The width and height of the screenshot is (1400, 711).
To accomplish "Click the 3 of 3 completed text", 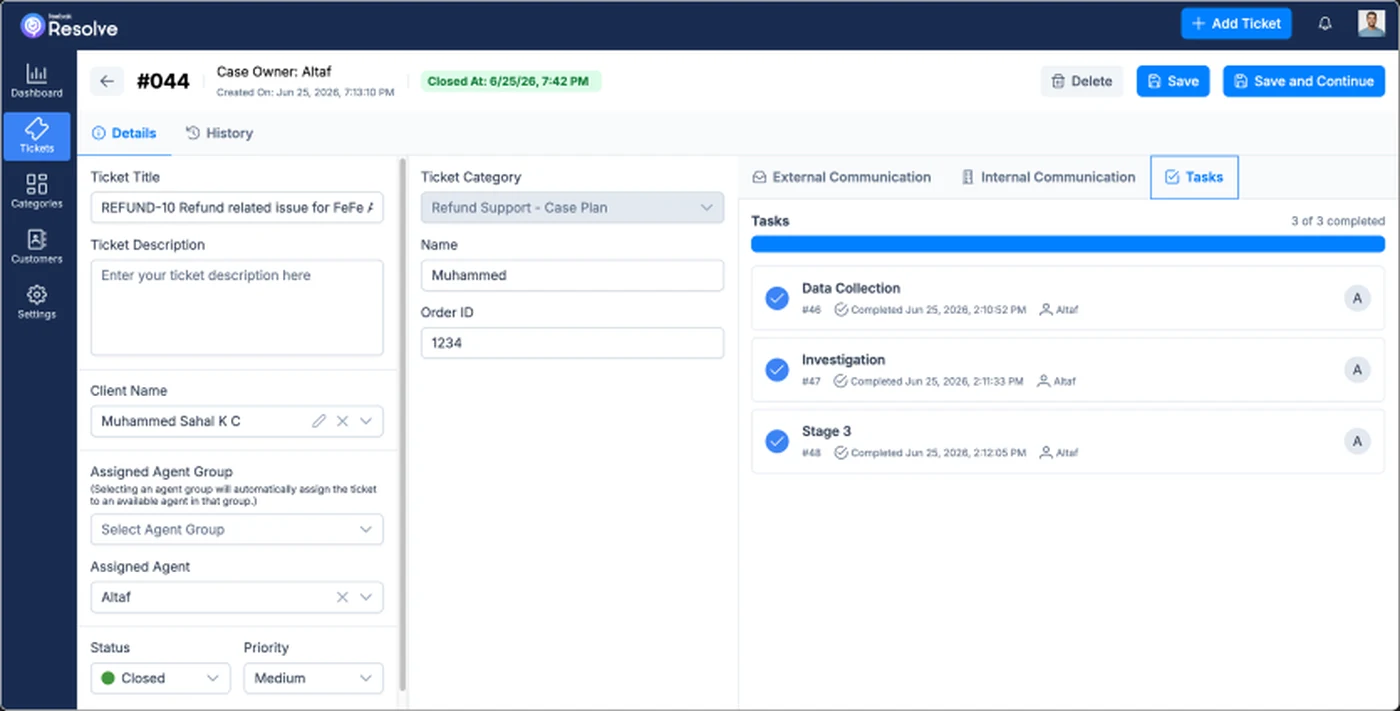I will (1338, 221).
